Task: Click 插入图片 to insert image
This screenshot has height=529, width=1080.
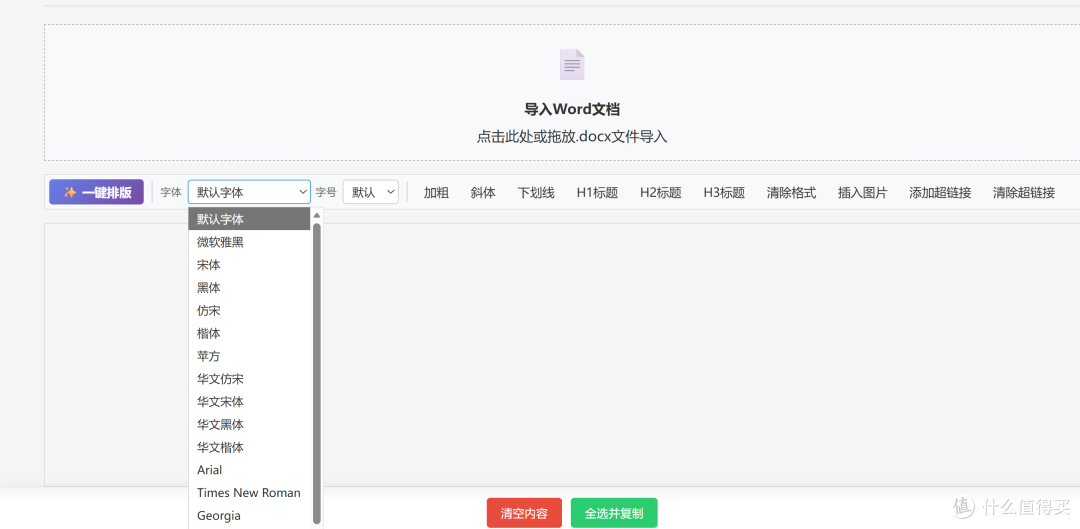Action: pos(862,193)
